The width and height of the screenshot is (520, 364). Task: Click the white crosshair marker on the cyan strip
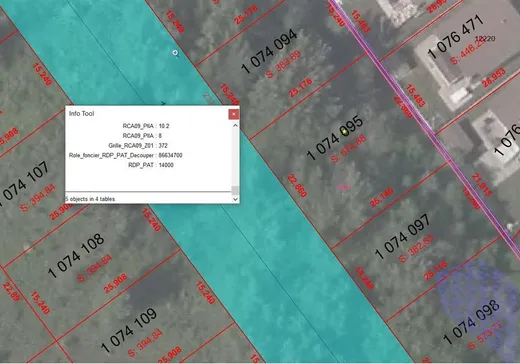click(x=175, y=53)
